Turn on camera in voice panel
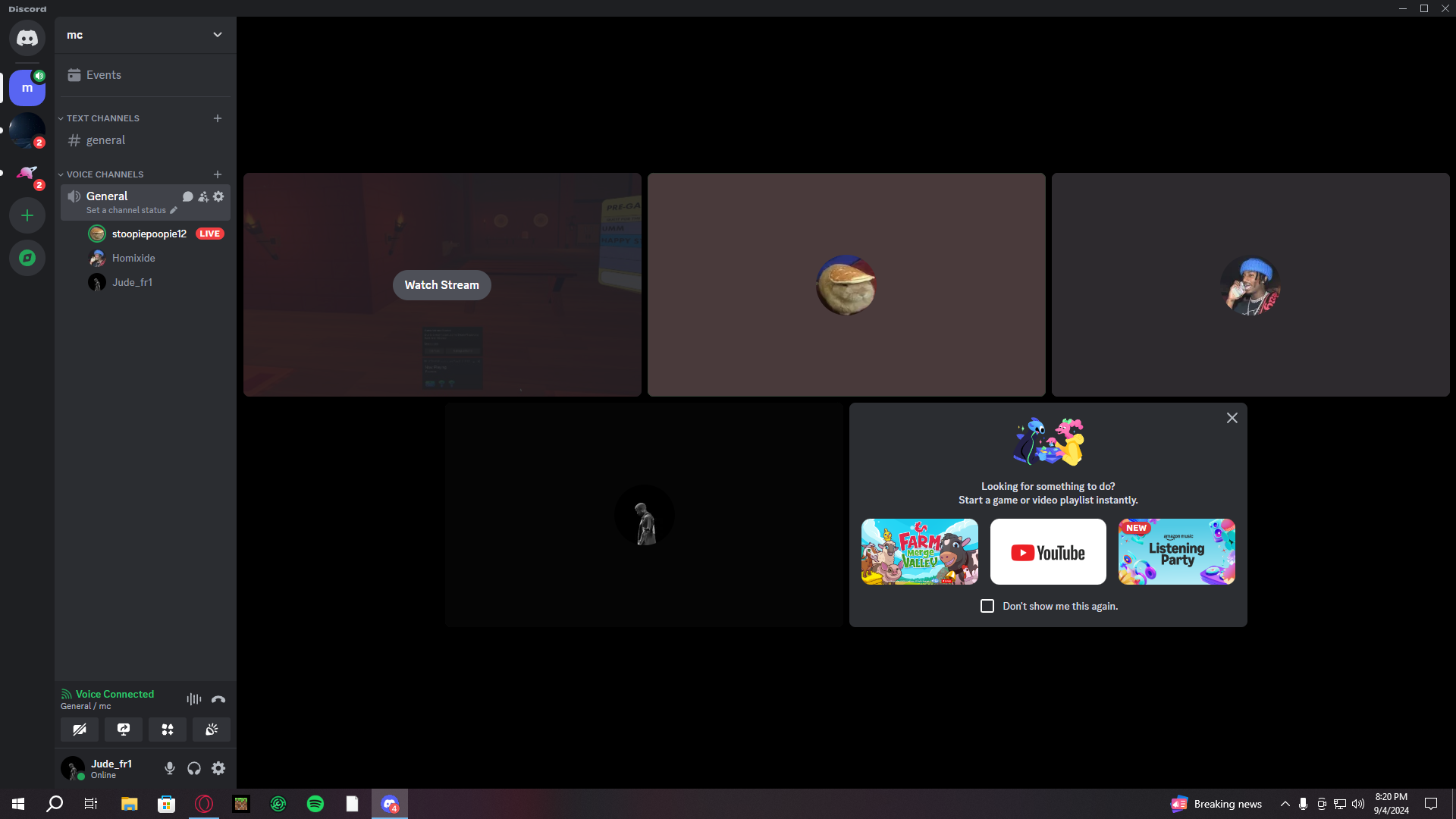1456x819 pixels. [80, 730]
